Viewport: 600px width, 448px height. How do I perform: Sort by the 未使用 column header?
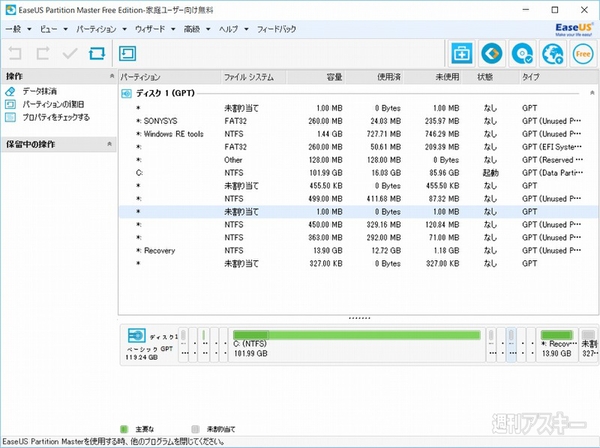[433, 77]
